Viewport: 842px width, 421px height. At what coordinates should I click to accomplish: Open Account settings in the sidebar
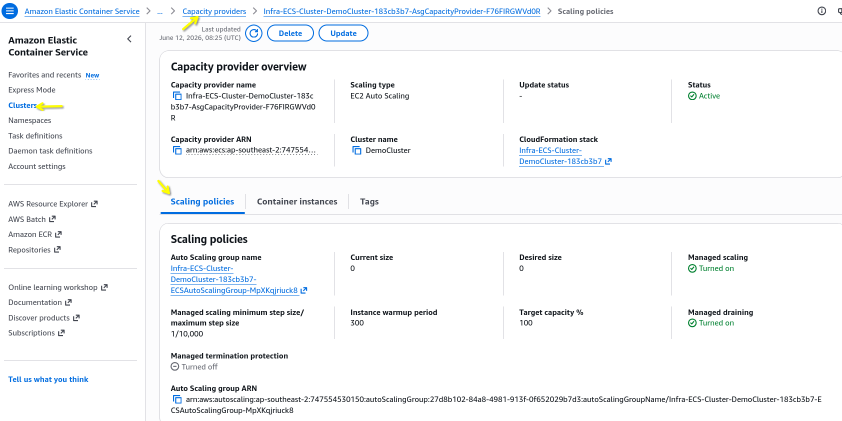tap(37, 166)
